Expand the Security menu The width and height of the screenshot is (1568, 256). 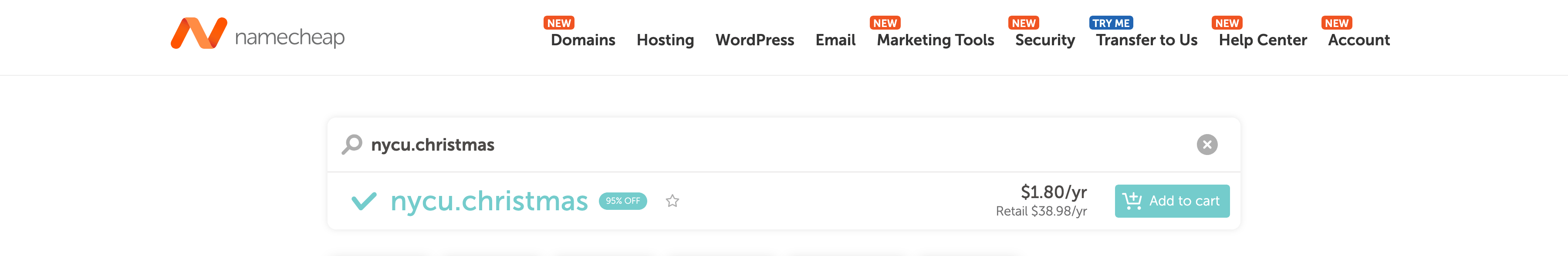[x=1044, y=40]
